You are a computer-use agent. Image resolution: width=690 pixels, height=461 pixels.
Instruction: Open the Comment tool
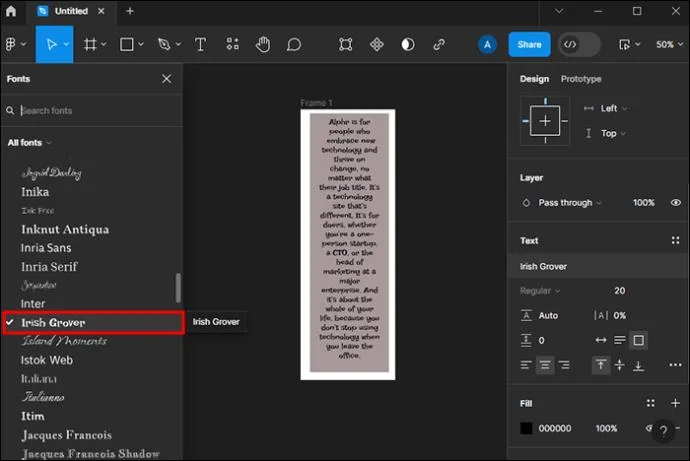pos(294,44)
